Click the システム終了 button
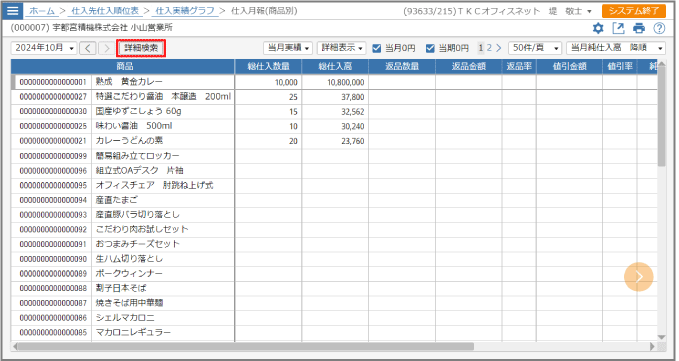The width and height of the screenshot is (679, 361). (x=634, y=11)
